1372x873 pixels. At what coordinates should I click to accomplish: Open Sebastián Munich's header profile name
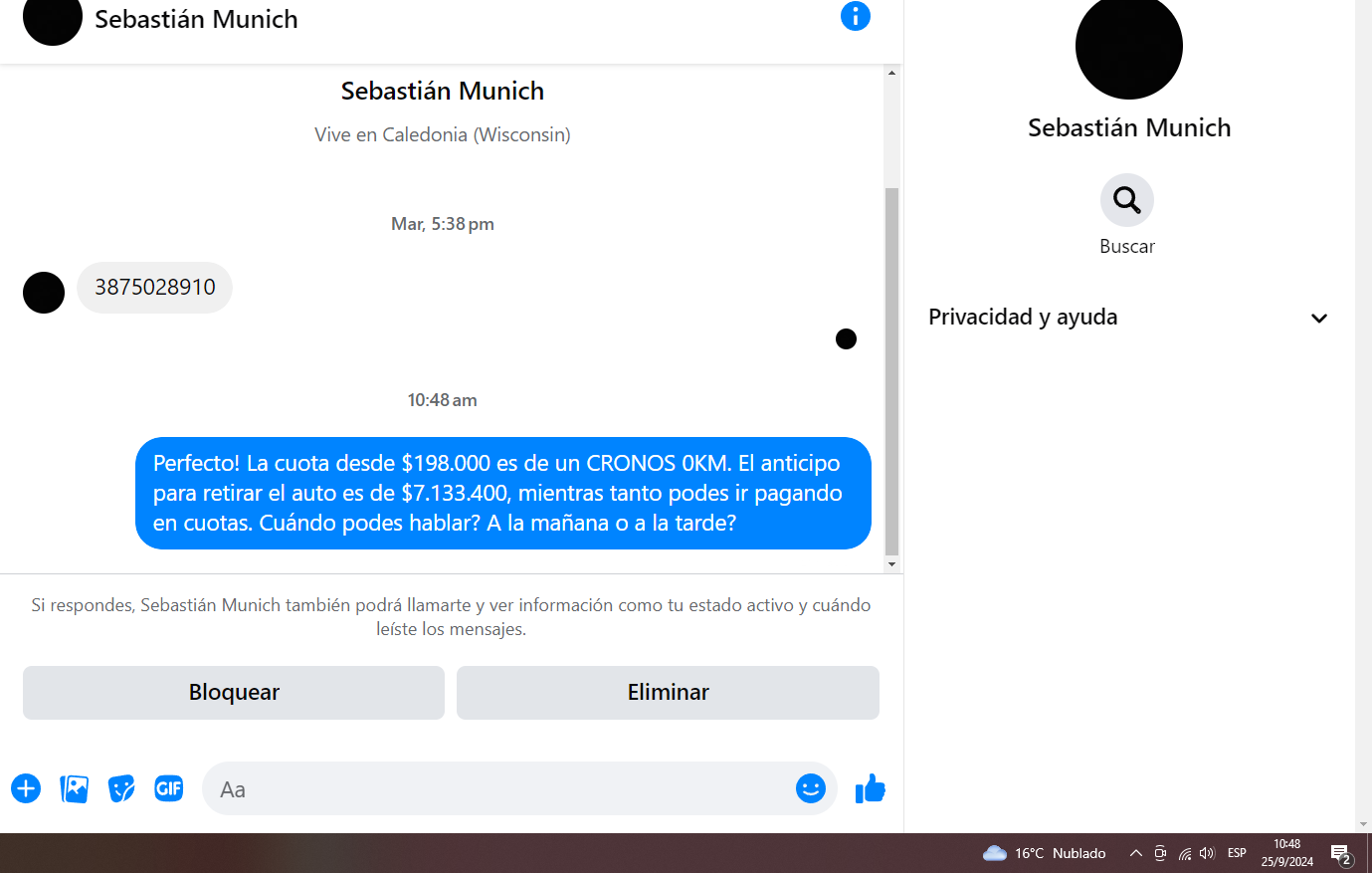[196, 19]
